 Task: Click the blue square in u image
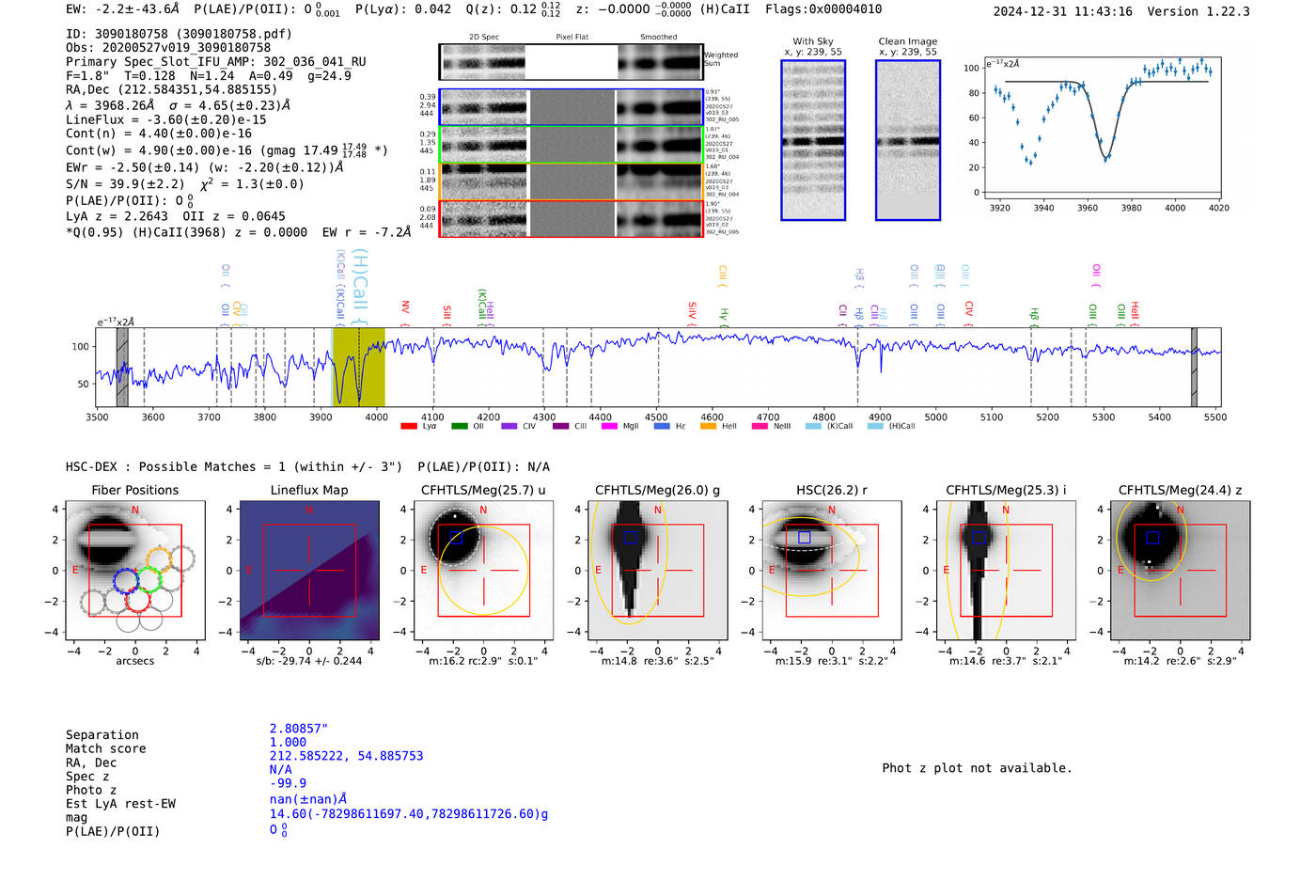456,538
